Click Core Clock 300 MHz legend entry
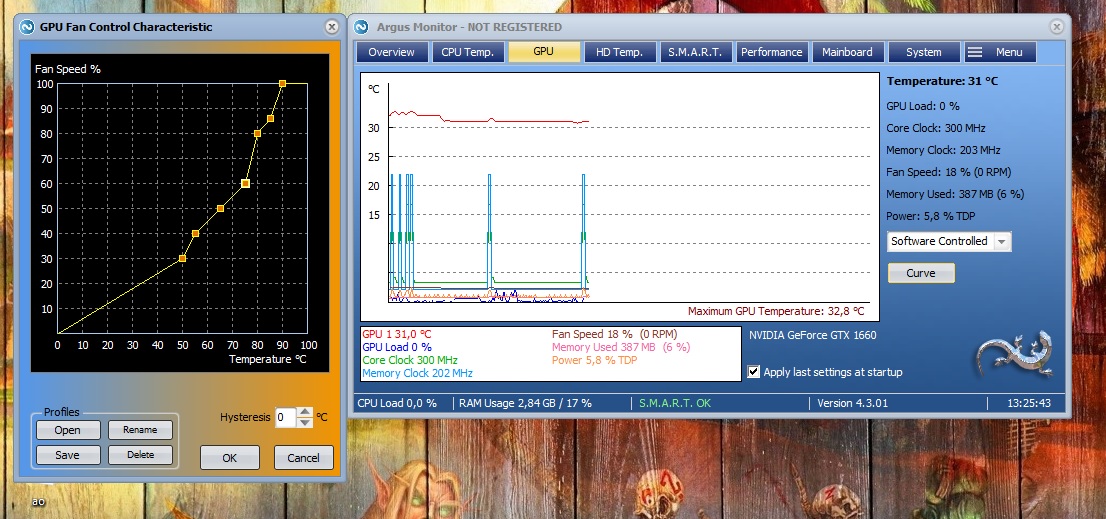1106x519 pixels. (410, 360)
